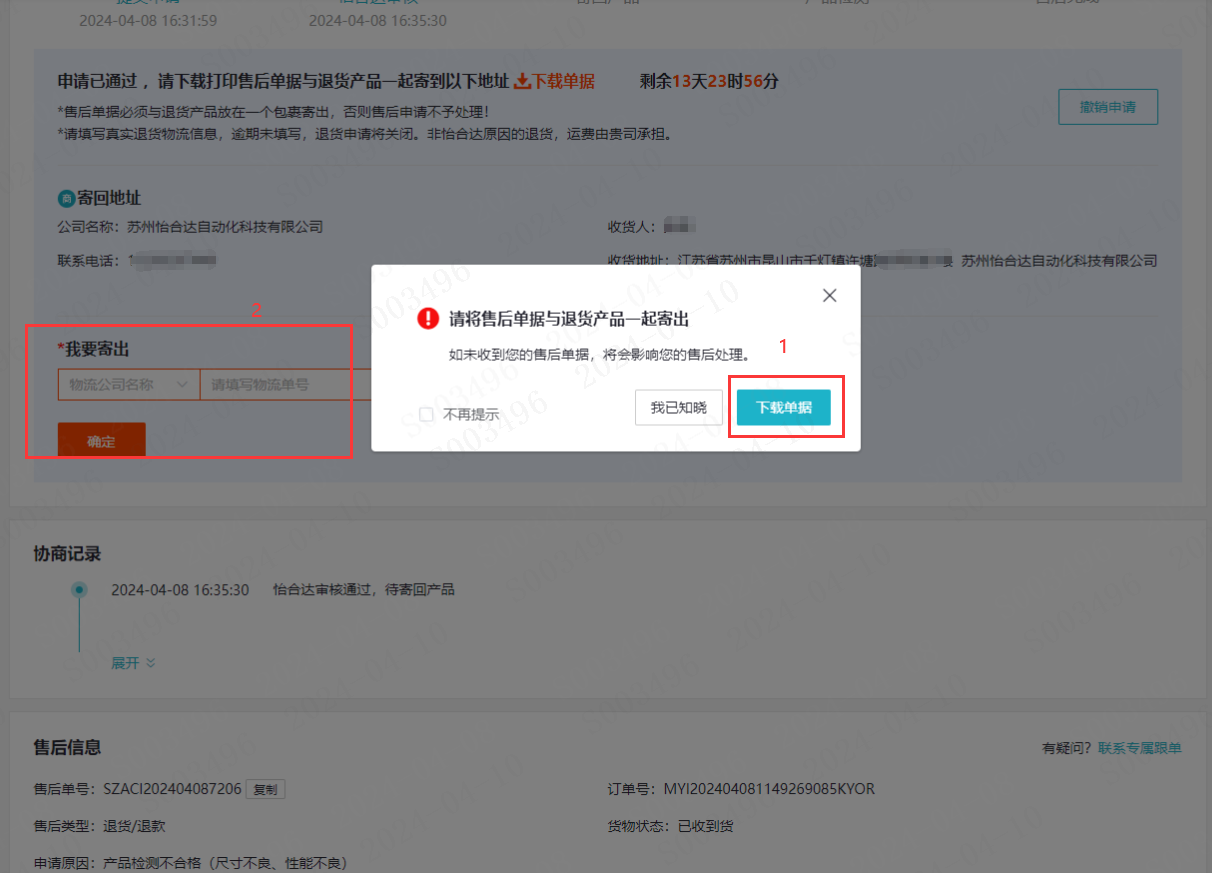Copy the after-sales number with 复制

coord(265,790)
